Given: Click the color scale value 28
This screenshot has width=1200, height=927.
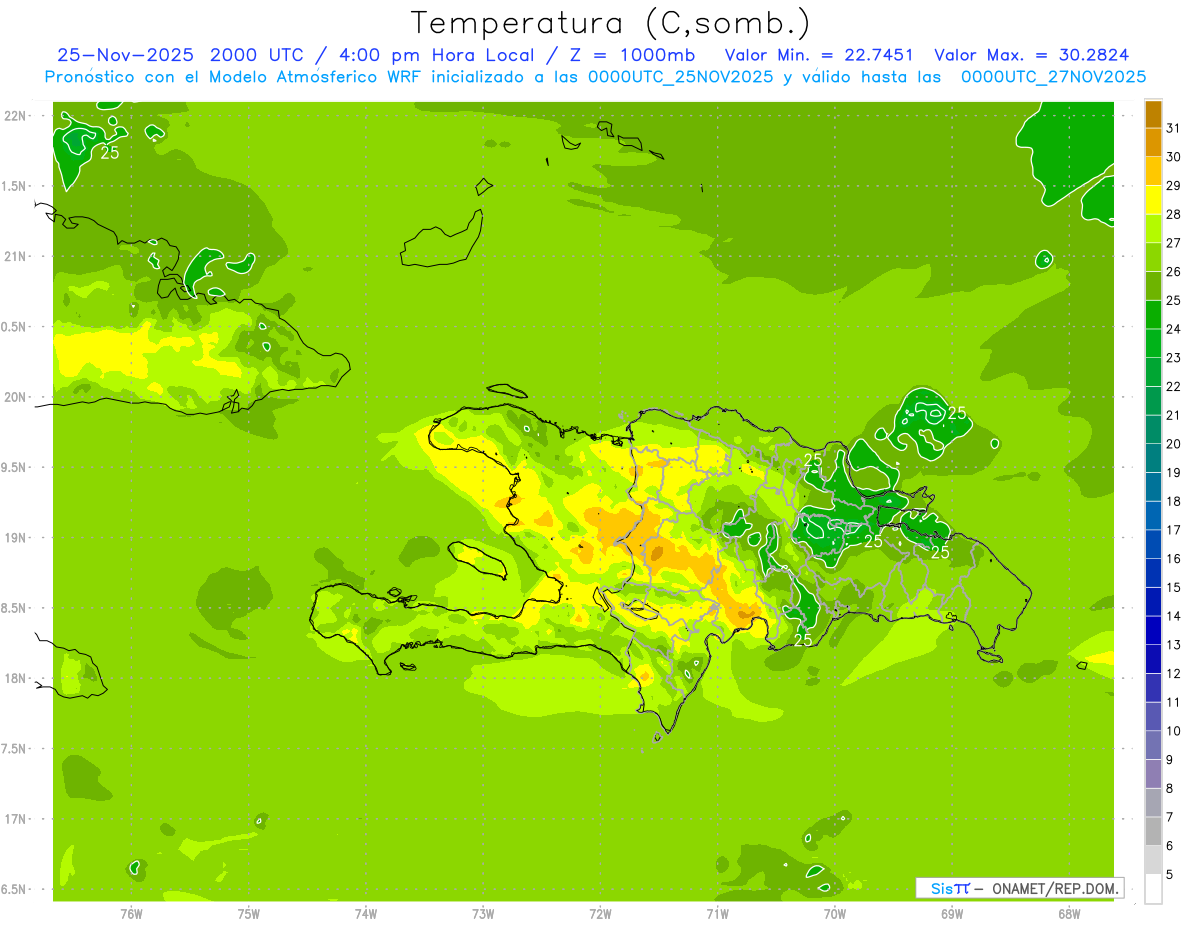Looking at the screenshot, I should pos(1174,214).
